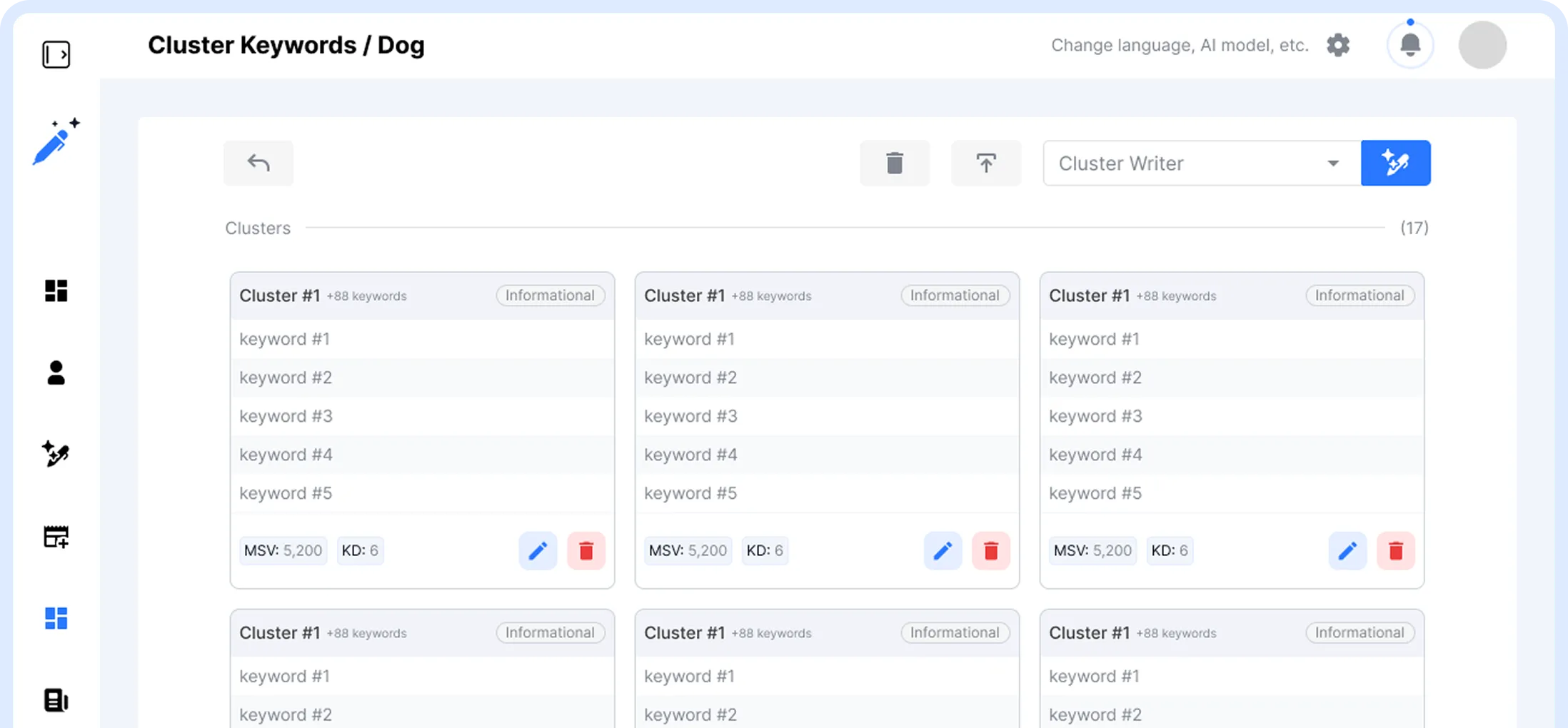The width and height of the screenshot is (1568, 728).
Task: Open the dashboard icon in sidebar
Action: 56,290
